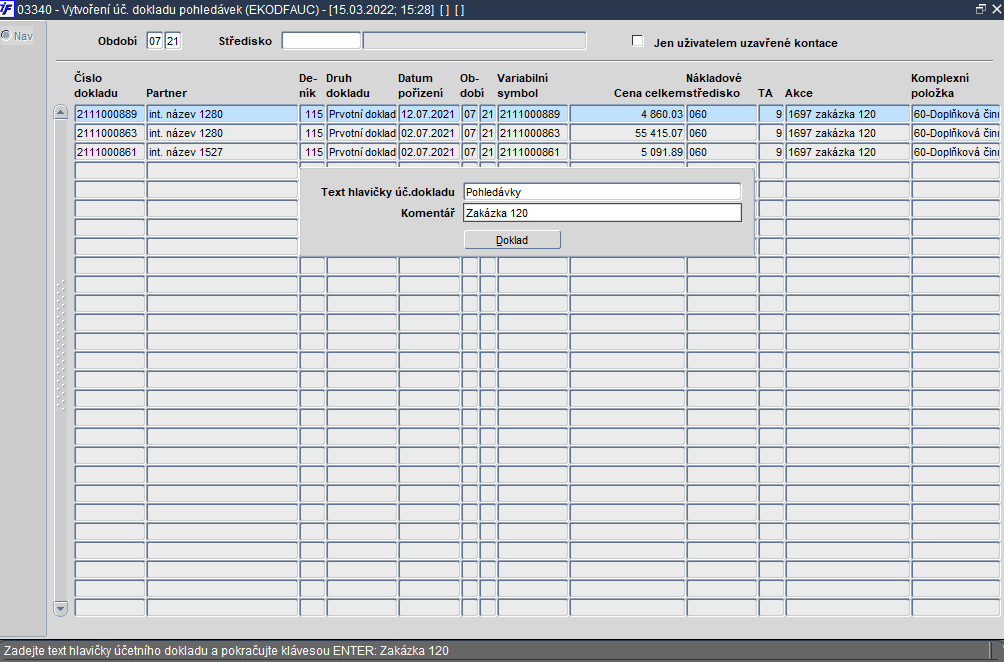
Task: Click the Středisko code input field
Action: [x=321, y=41]
